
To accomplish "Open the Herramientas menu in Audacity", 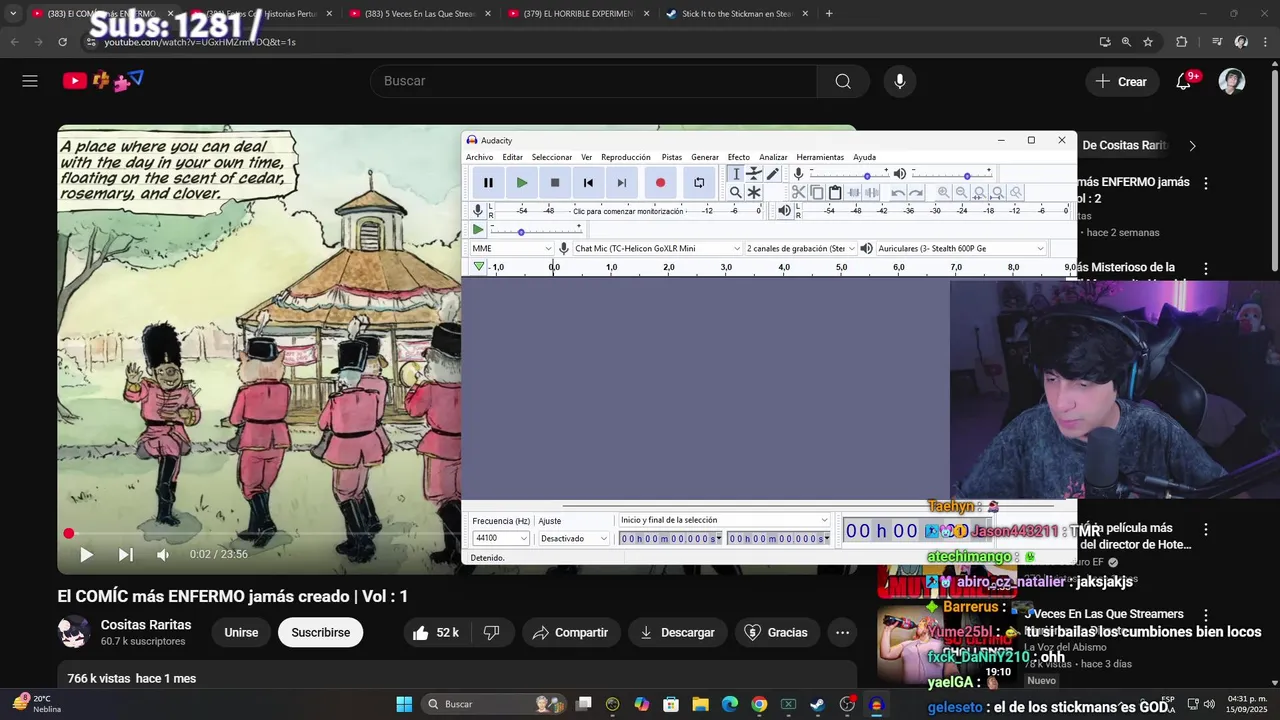I will tap(820, 157).
